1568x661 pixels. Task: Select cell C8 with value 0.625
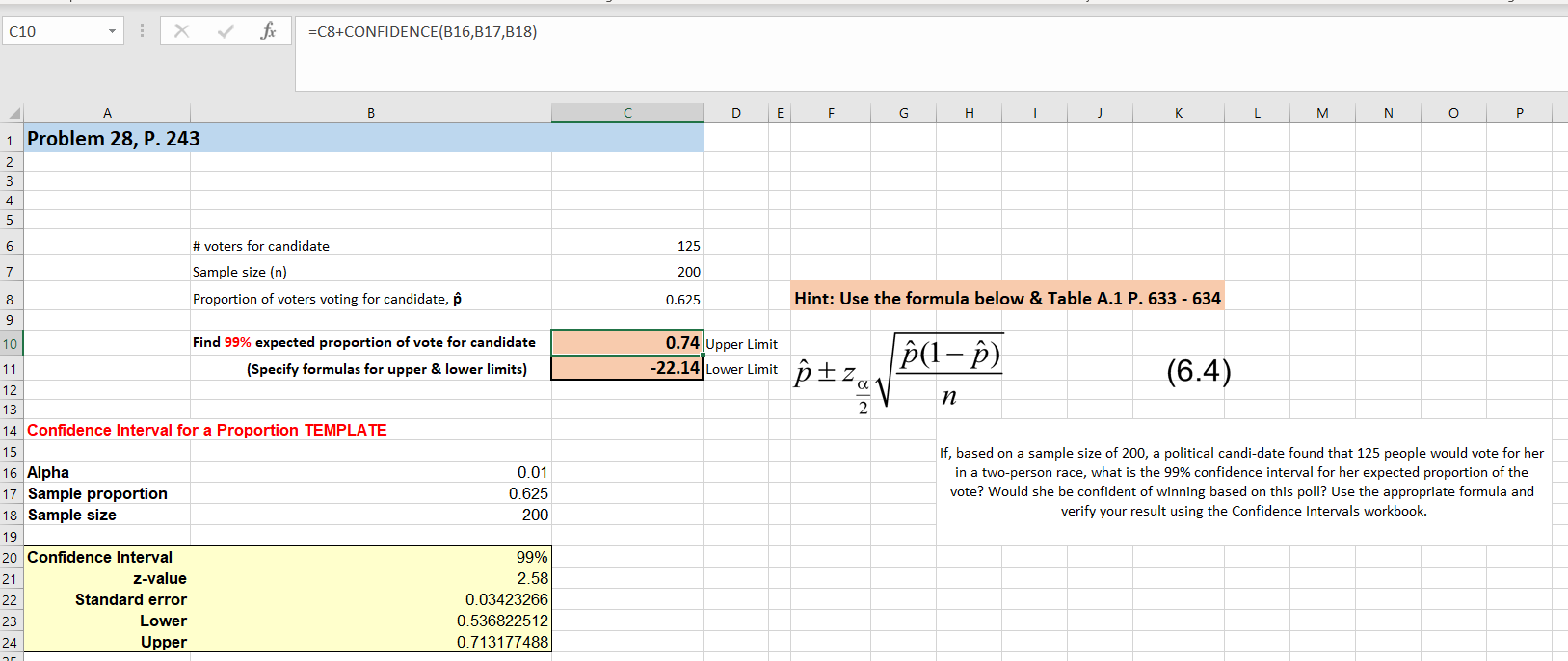pyautogui.click(x=627, y=297)
